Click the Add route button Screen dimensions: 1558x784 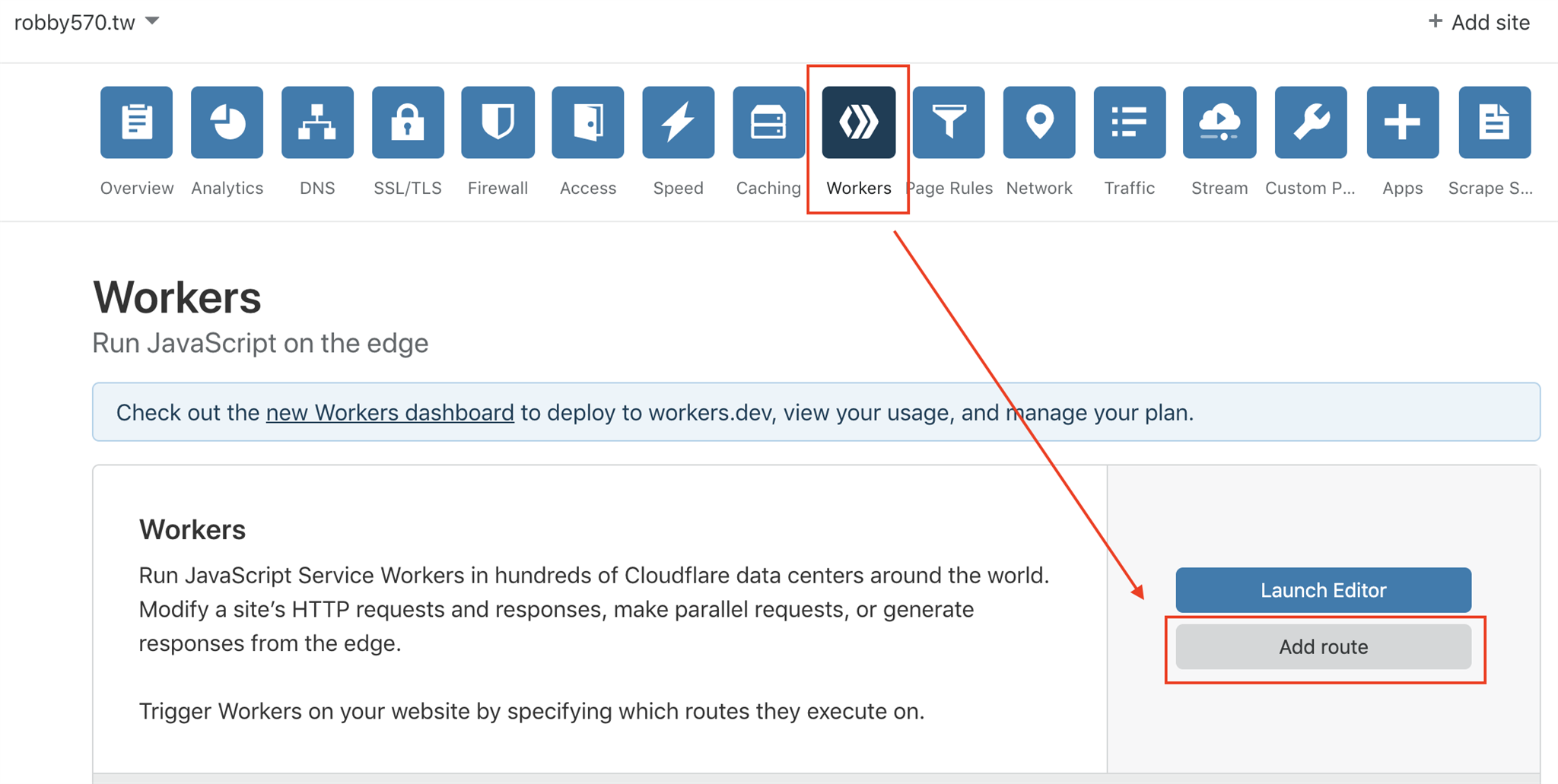point(1324,647)
